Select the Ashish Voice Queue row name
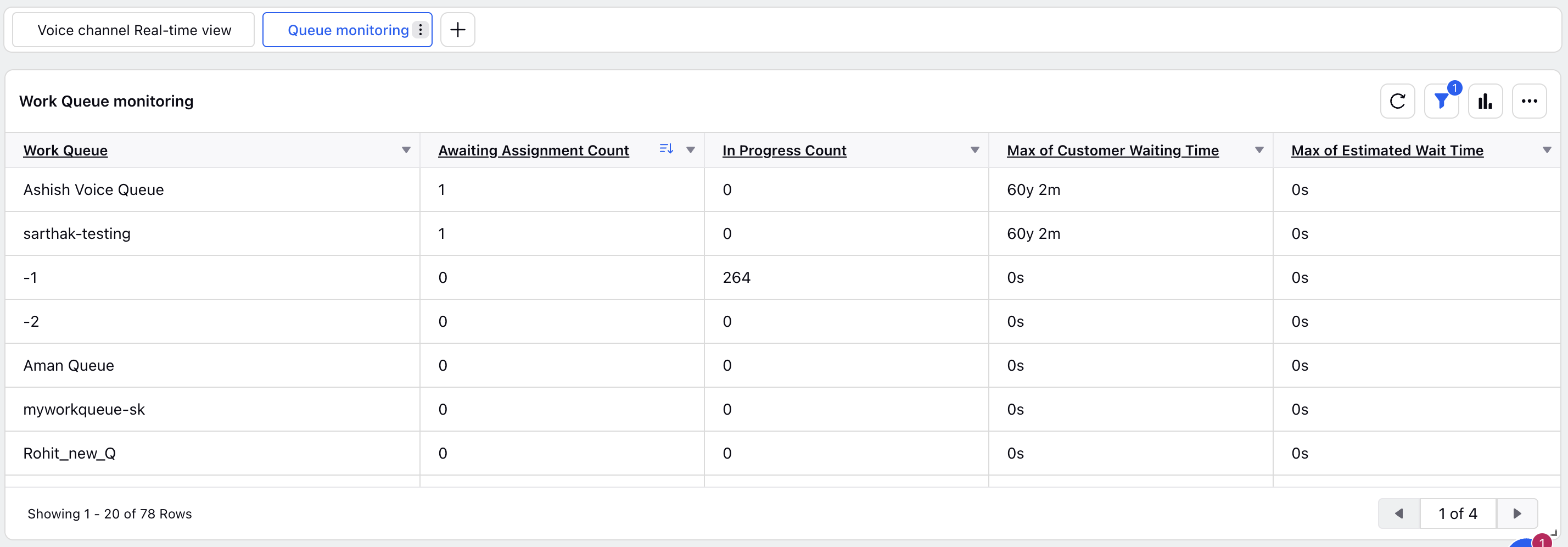 click(x=93, y=189)
